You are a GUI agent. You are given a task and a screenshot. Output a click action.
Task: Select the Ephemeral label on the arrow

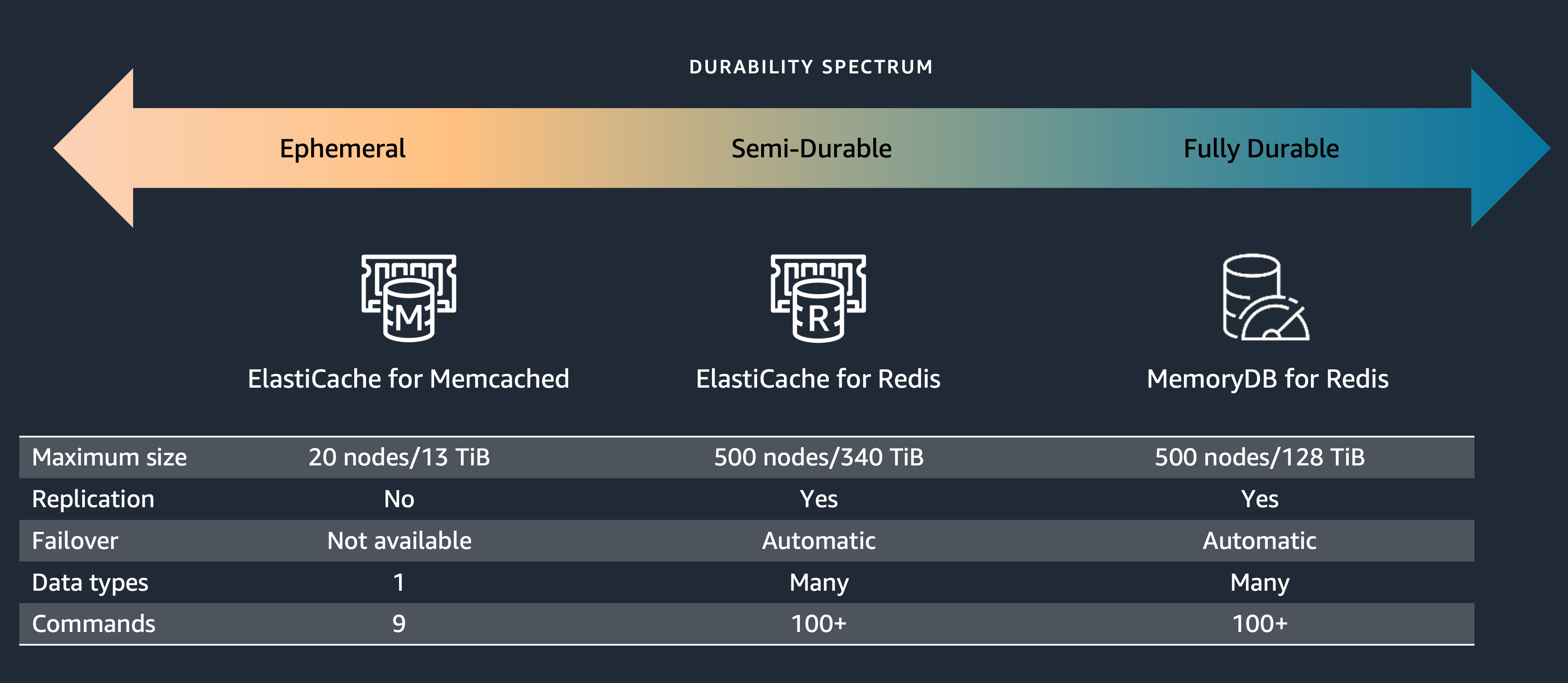coord(343,149)
